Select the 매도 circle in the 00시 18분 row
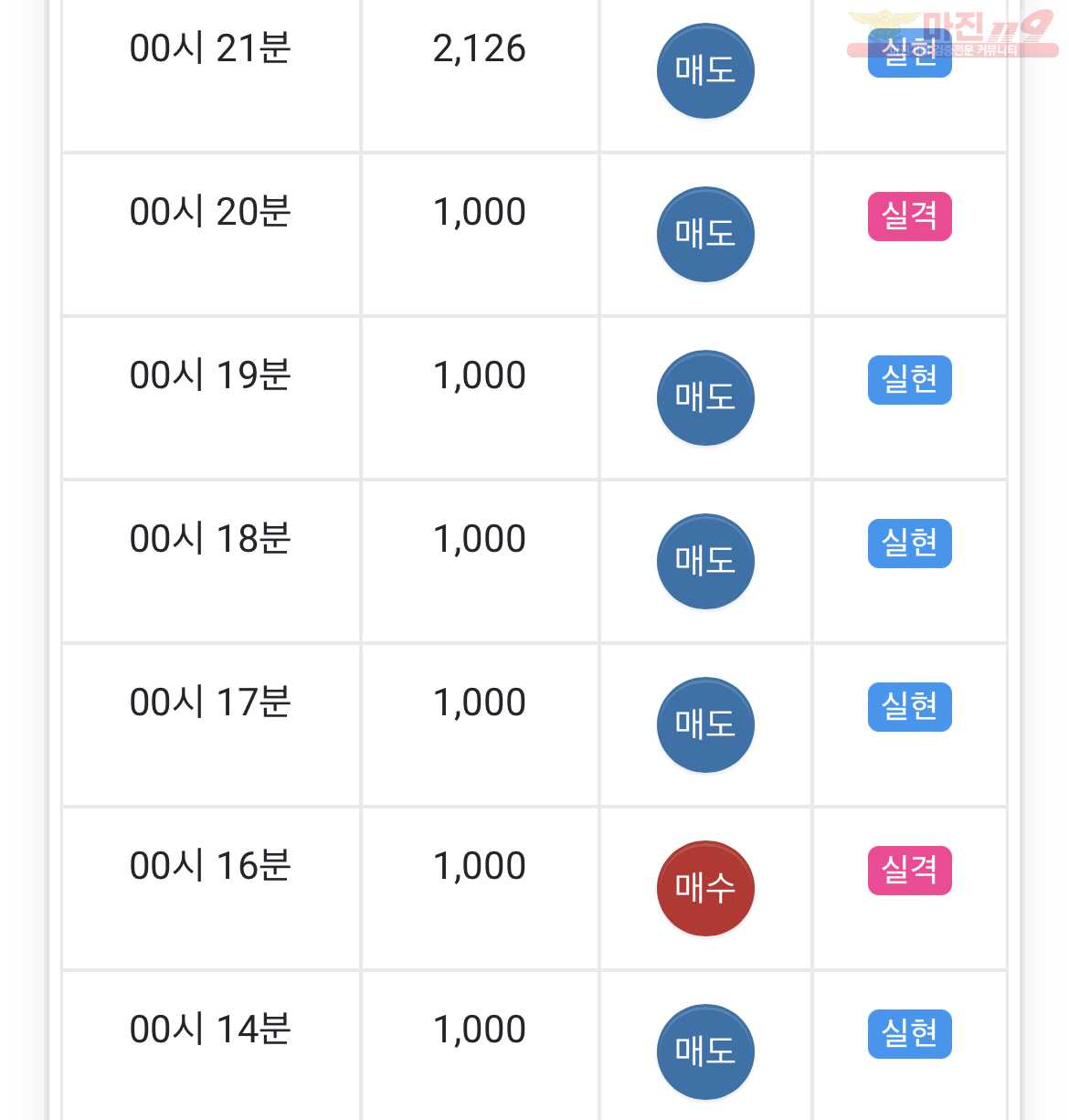The height and width of the screenshot is (1120, 1069). click(x=705, y=561)
